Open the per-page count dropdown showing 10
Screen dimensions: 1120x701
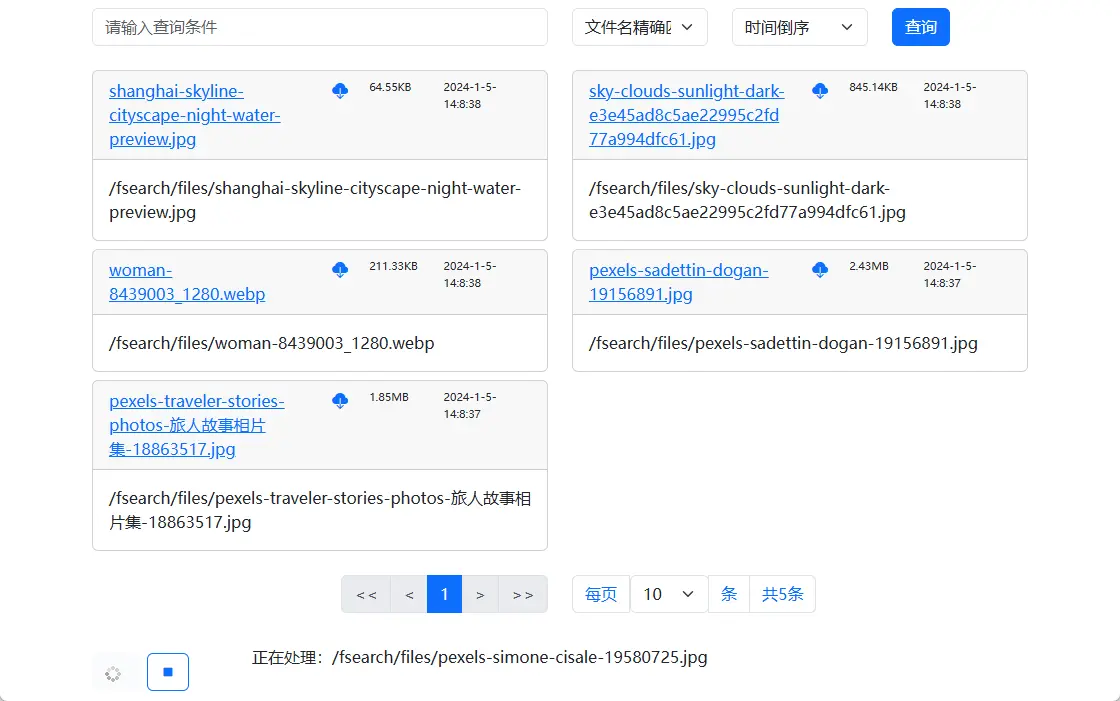668,593
